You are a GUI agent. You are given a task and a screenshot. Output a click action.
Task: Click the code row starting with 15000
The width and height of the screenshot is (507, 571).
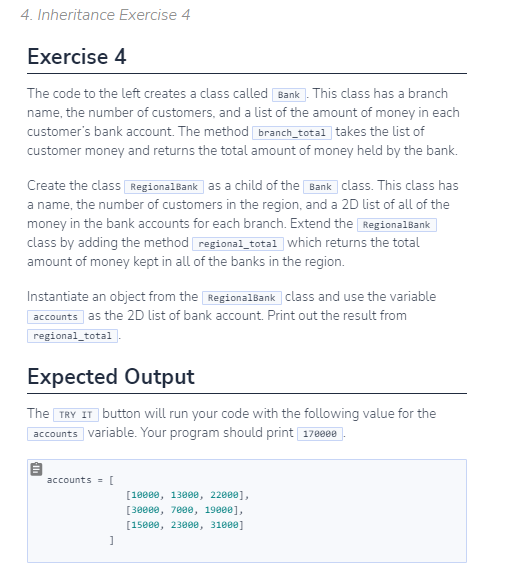(x=184, y=525)
